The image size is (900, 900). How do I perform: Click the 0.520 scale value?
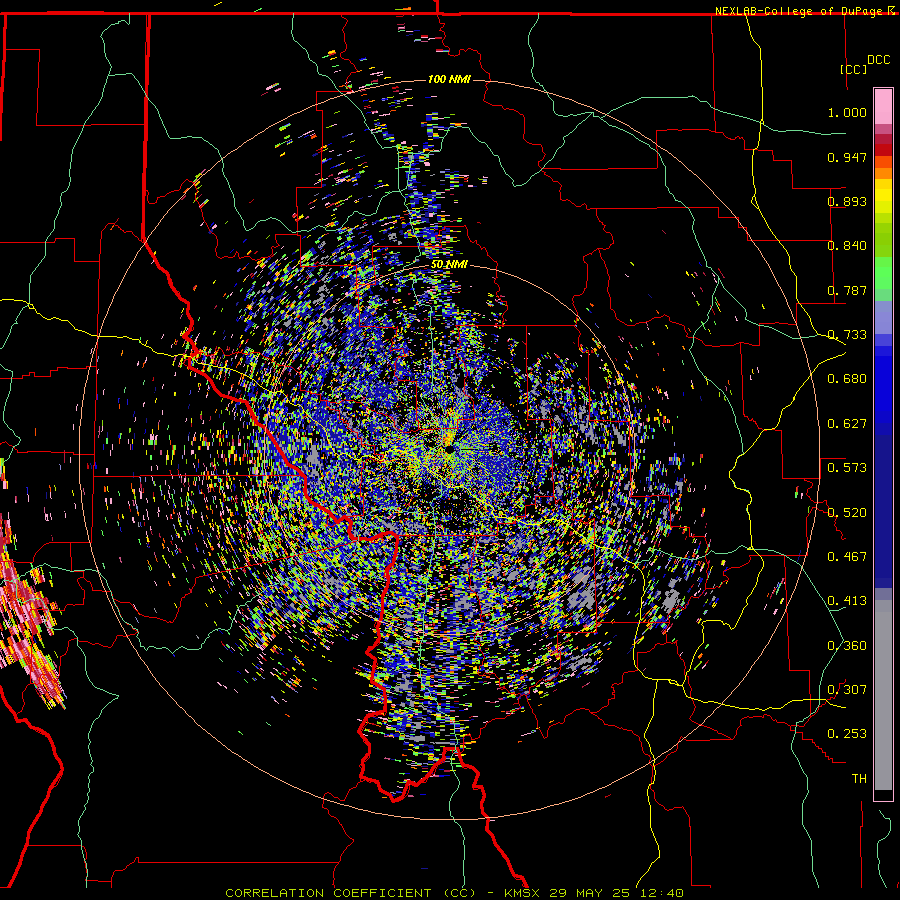click(847, 513)
